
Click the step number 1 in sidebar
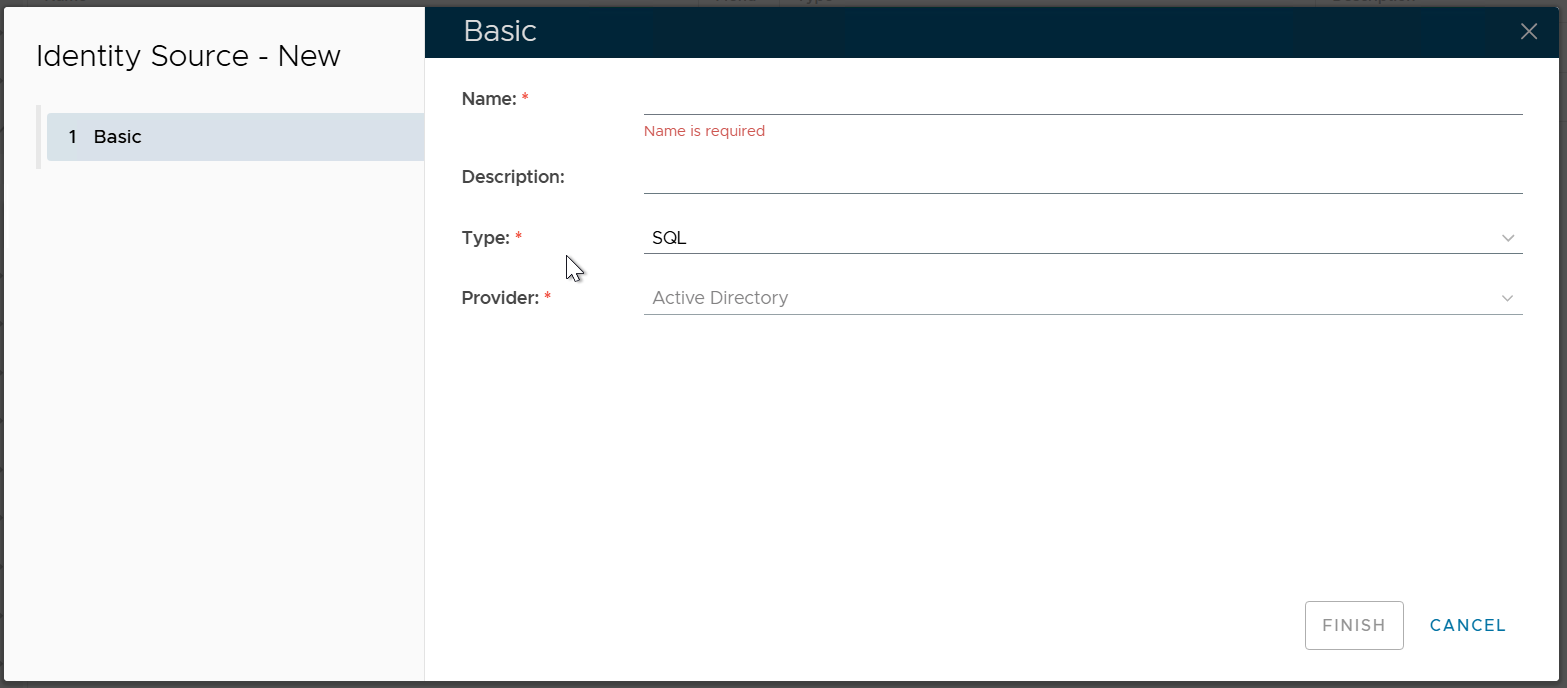click(73, 137)
